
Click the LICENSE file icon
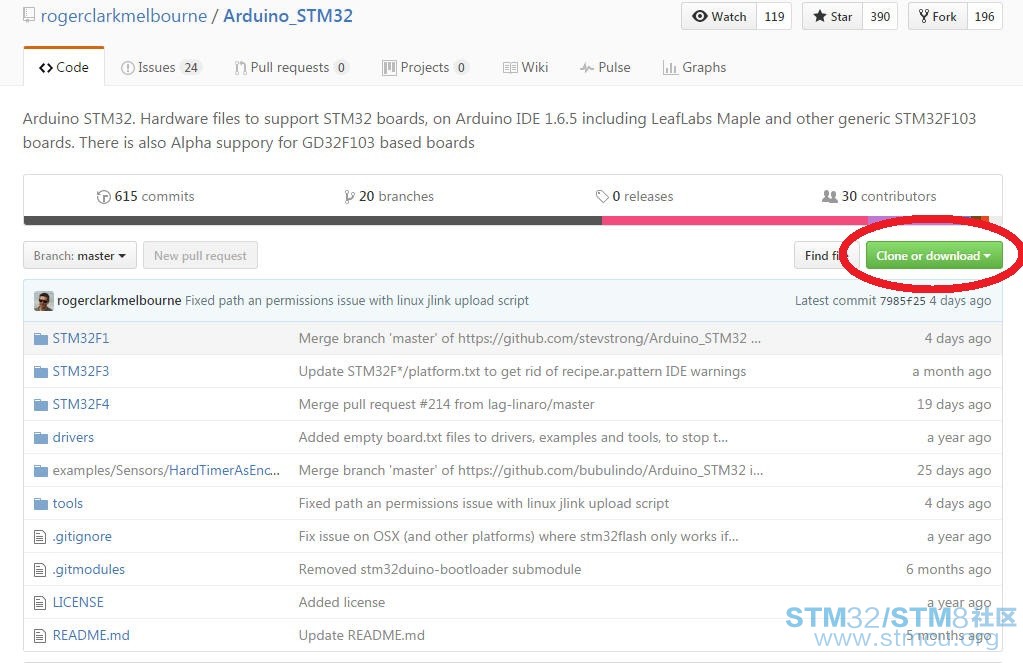(x=40, y=603)
